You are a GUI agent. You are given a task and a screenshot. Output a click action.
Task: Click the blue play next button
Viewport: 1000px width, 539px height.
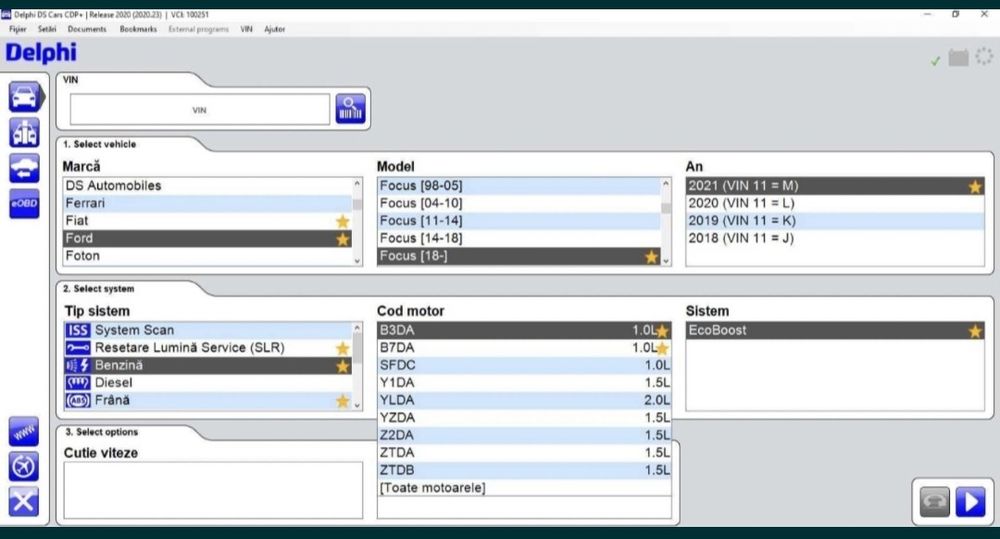tap(970, 501)
